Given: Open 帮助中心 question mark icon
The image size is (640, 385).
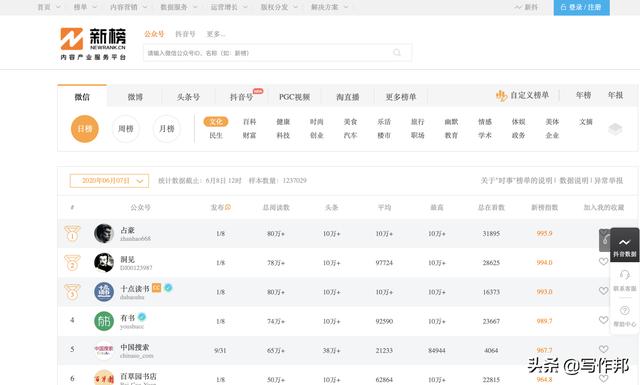Looking at the screenshot, I should click(624, 310).
